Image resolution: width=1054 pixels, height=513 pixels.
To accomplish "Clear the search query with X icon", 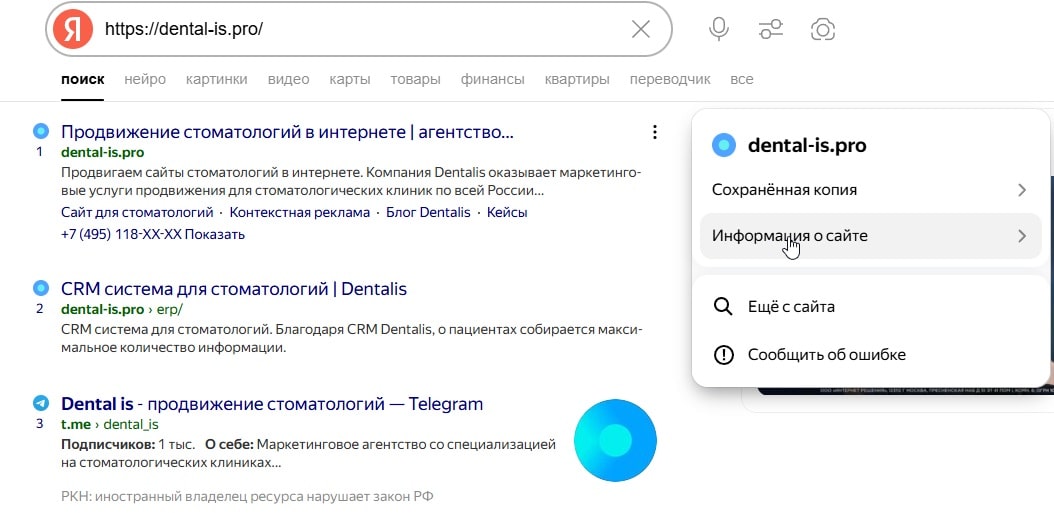I will tap(641, 29).
